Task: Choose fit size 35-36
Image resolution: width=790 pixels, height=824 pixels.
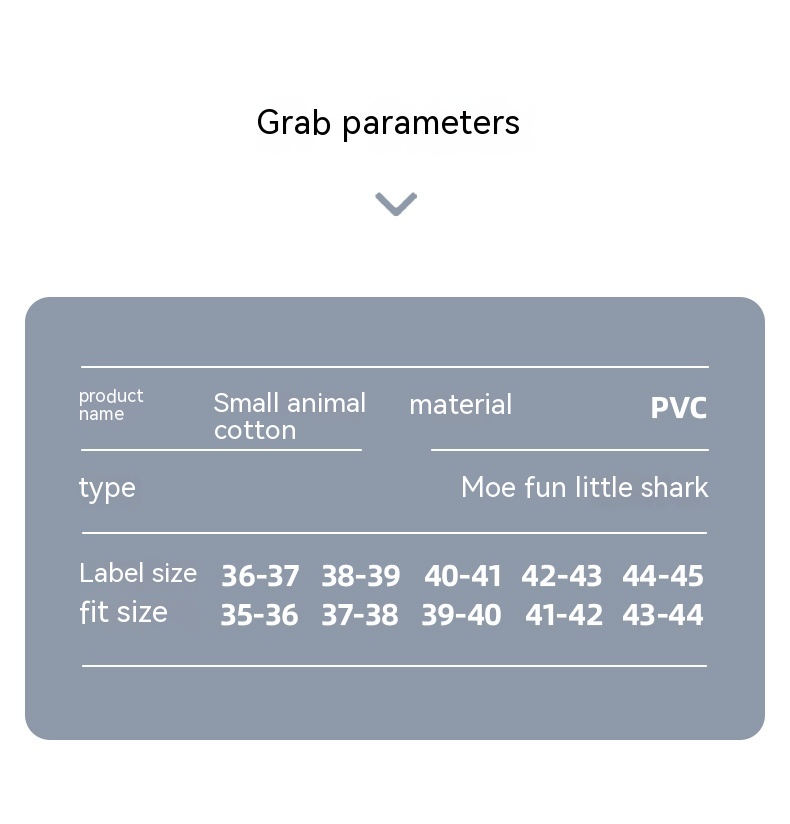Action: [x=259, y=615]
